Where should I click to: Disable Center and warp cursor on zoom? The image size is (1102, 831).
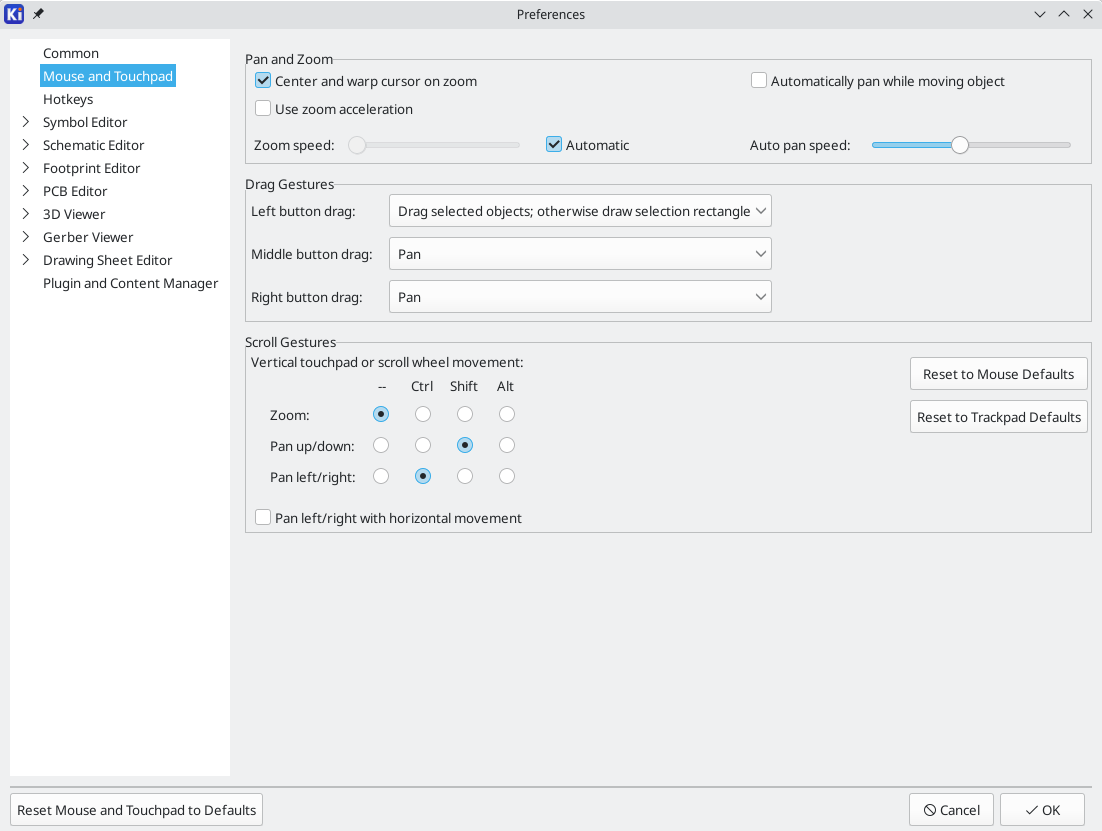[263, 81]
